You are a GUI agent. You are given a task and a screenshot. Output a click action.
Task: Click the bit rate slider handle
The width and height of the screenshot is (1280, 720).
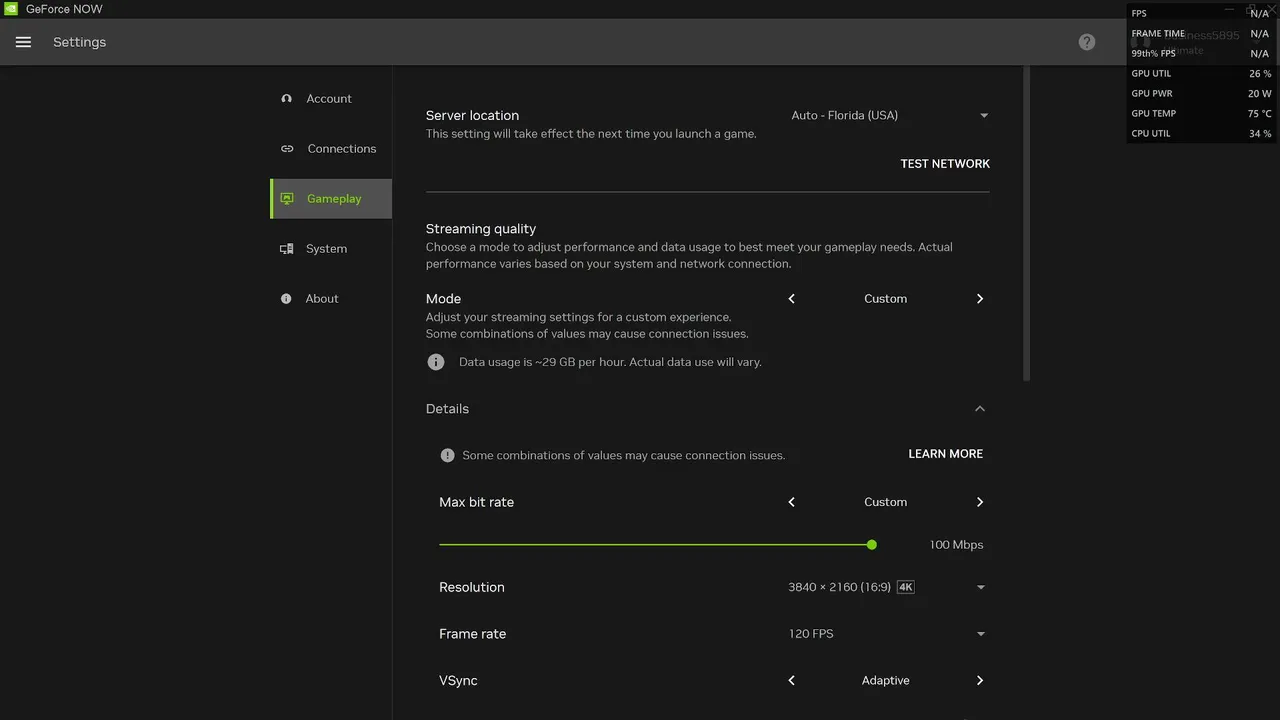coord(872,545)
